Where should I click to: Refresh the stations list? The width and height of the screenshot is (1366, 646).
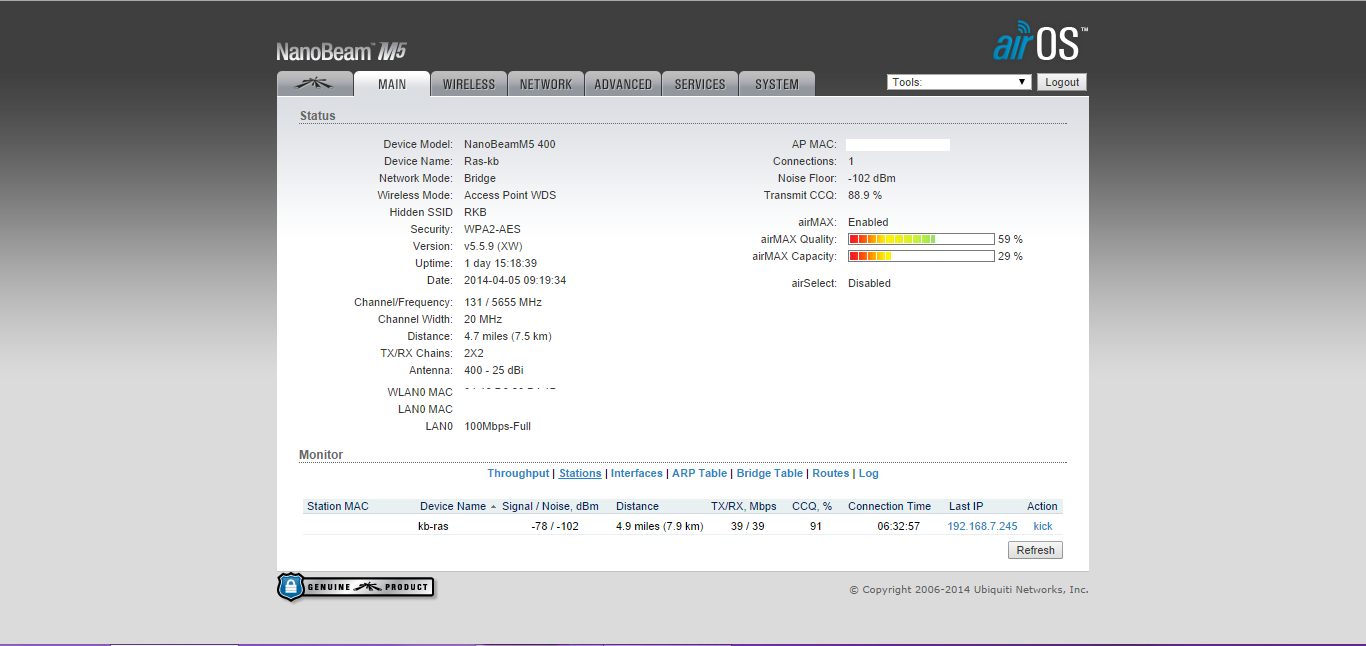pyautogui.click(x=1035, y=550)
